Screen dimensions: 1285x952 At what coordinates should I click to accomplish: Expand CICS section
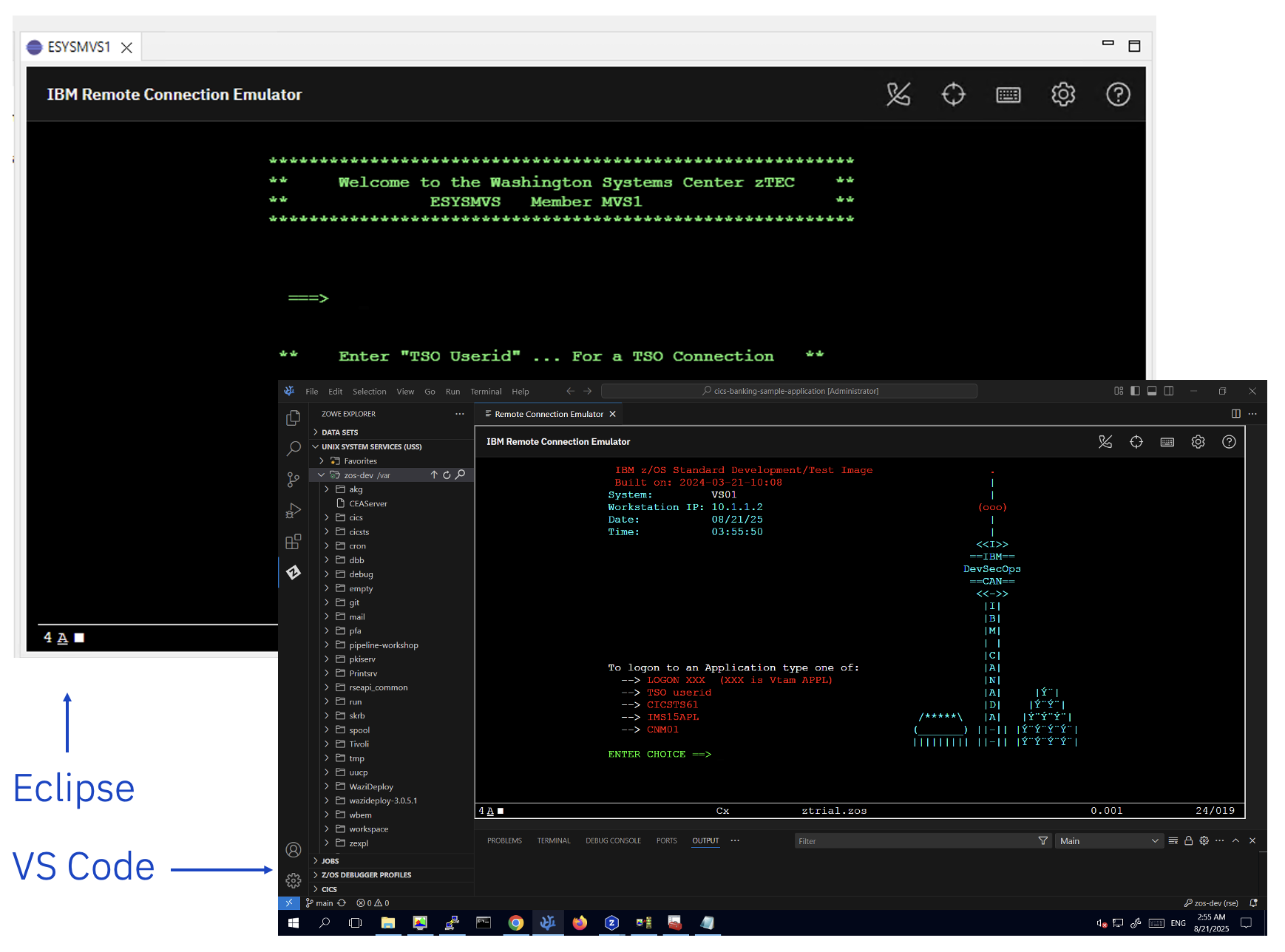point(392,889)
